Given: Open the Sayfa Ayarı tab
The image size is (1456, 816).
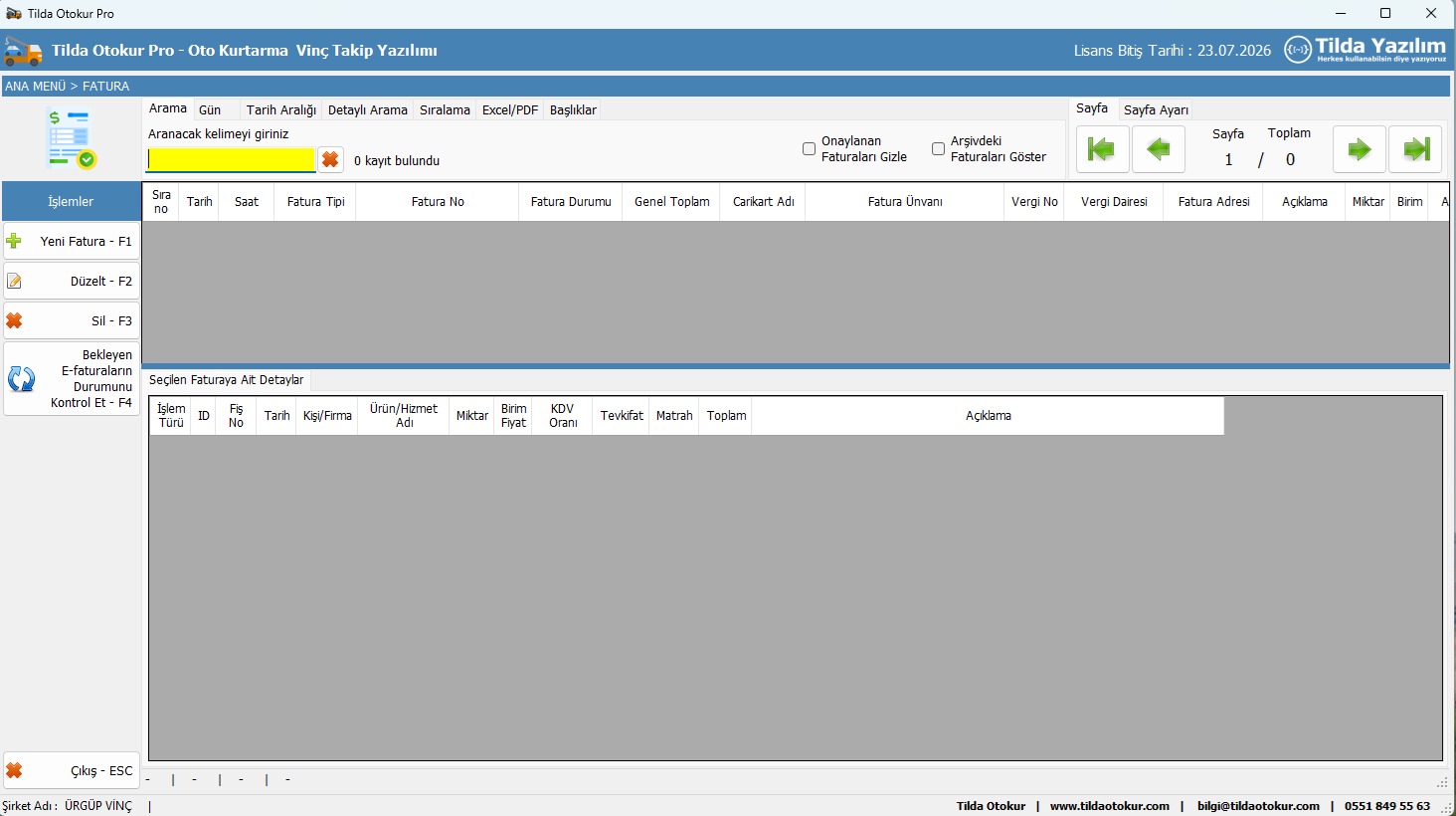Looking at the screenshot, I should pyautogui.click(x=1156, y=110).
